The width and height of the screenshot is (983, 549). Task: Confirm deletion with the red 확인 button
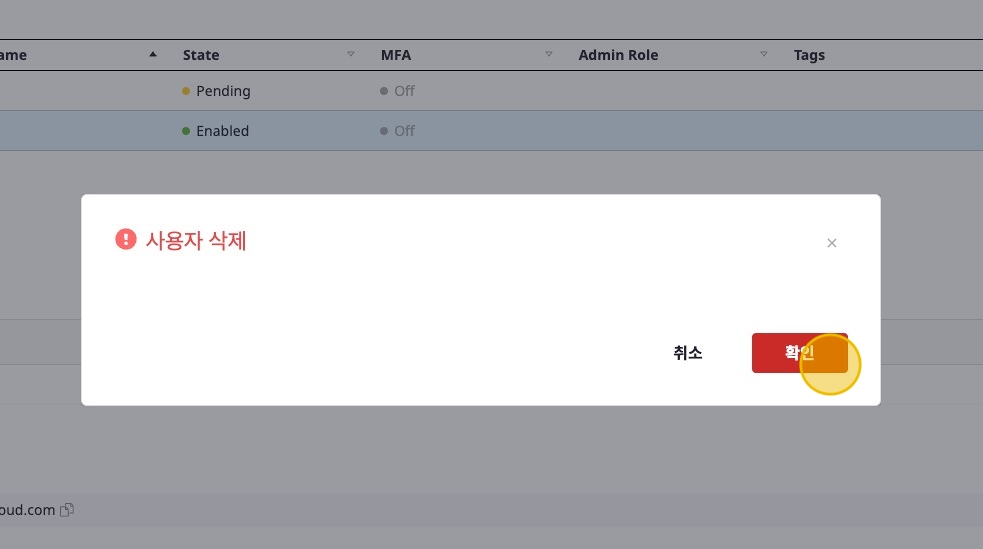(x=799, y=353)
